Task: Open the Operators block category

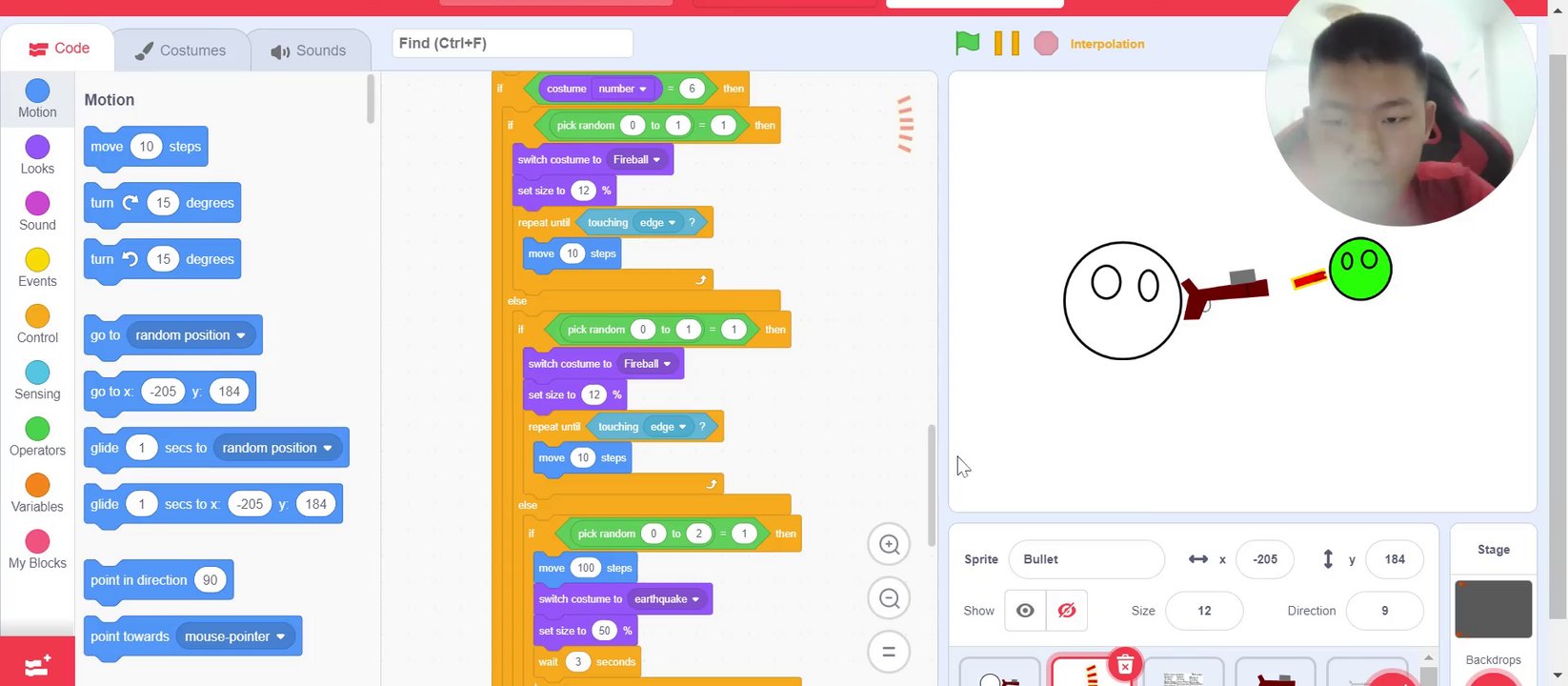Action: tap(37, 436)
